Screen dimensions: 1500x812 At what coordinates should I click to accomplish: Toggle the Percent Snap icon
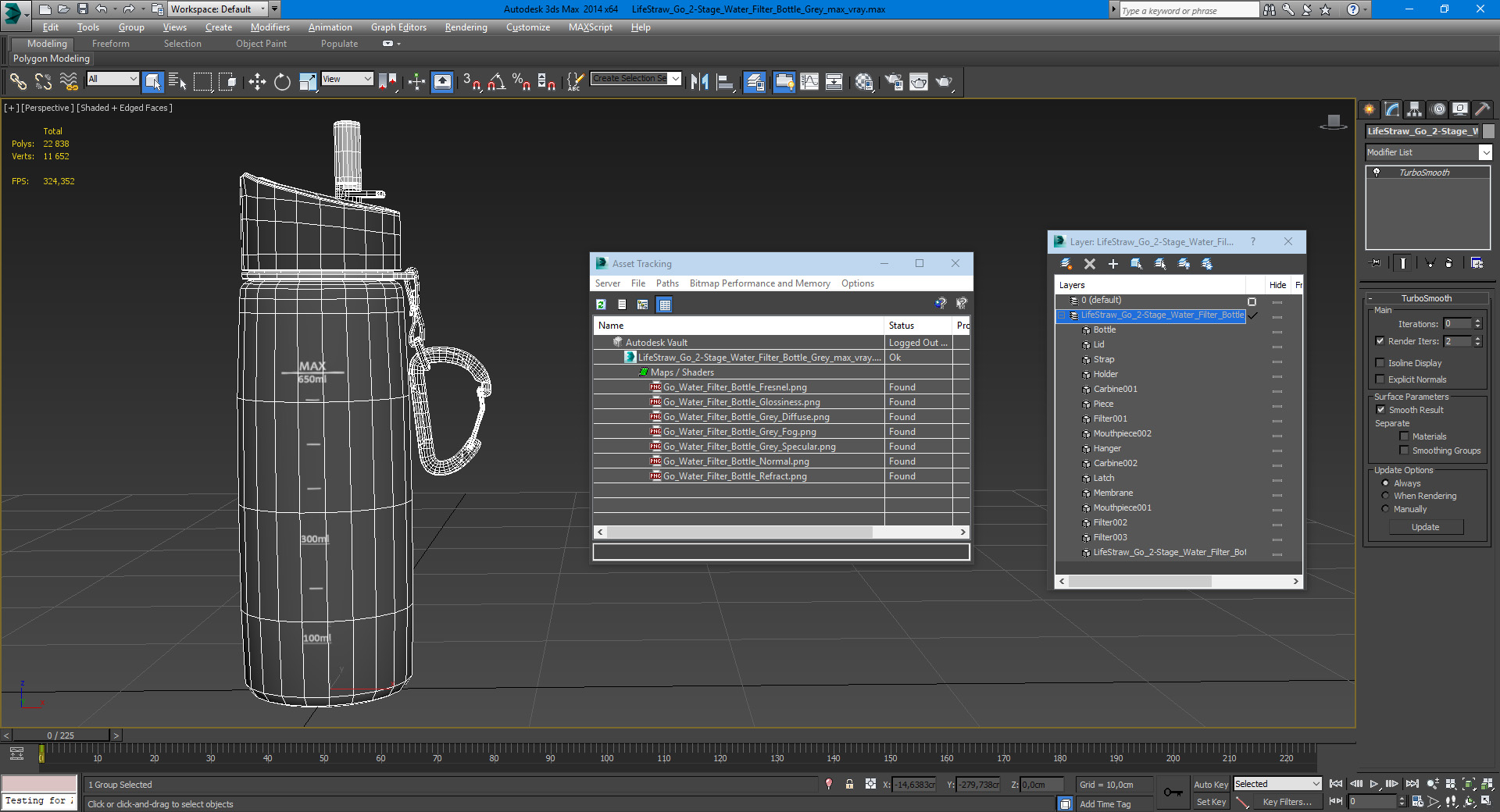click(522, 81)
